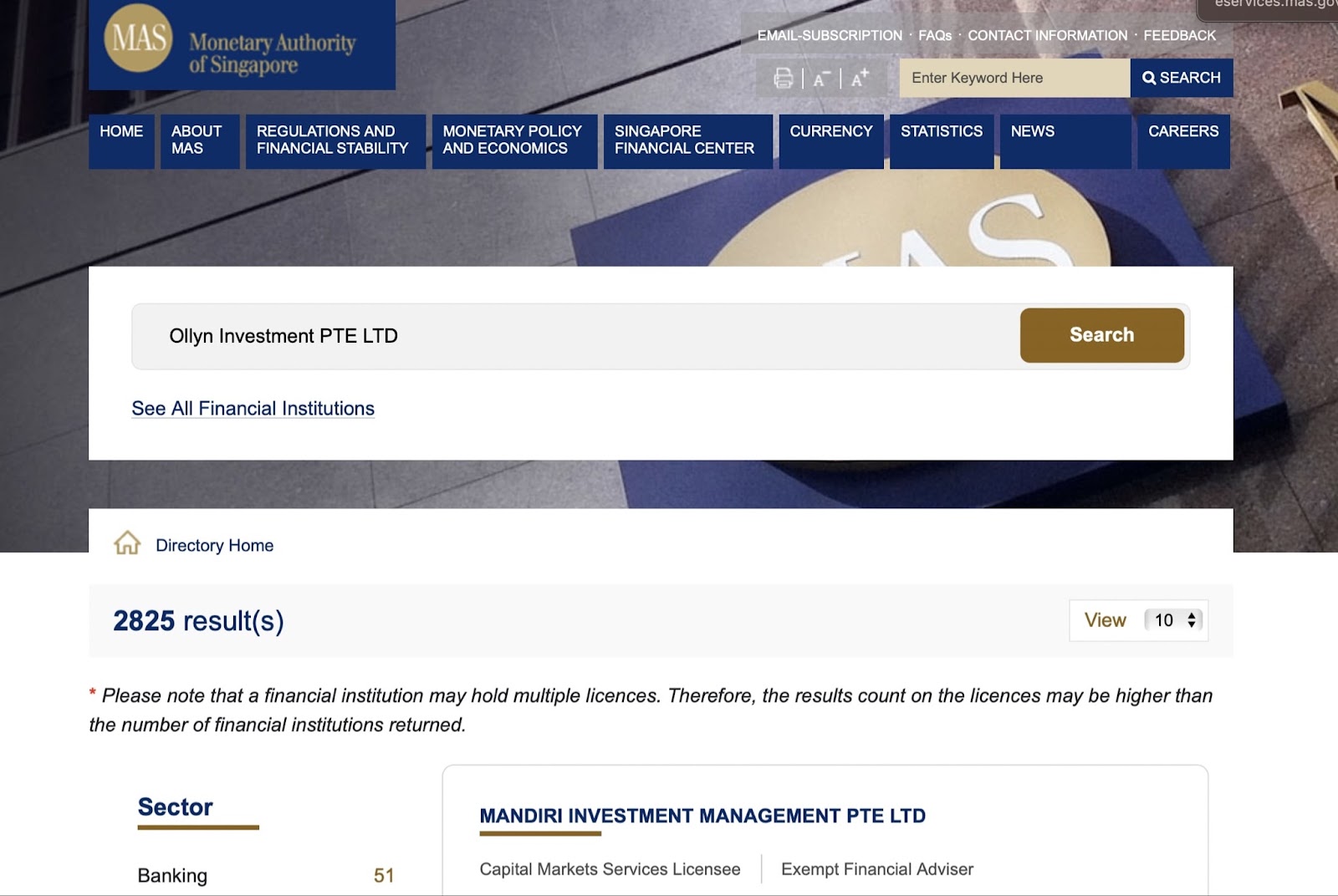This screenshot has width=1338, height=896.
Task: Click the "Sector" heading text
Action: (x=175, y=807)
